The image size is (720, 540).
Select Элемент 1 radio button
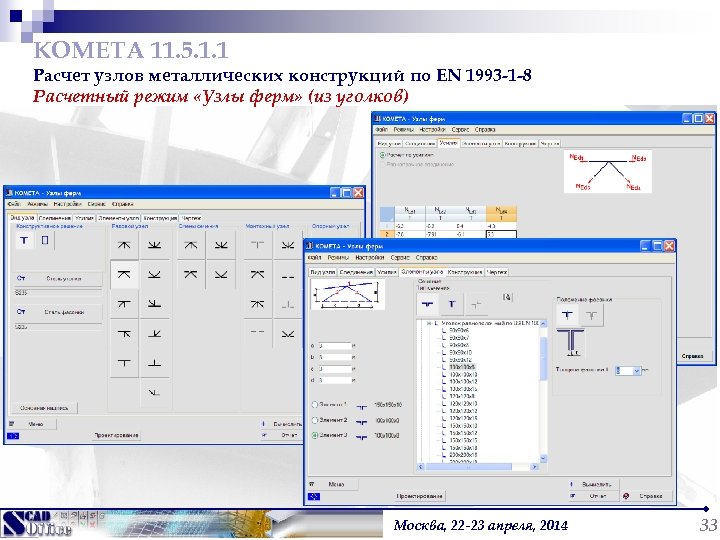tap(315, 405)
